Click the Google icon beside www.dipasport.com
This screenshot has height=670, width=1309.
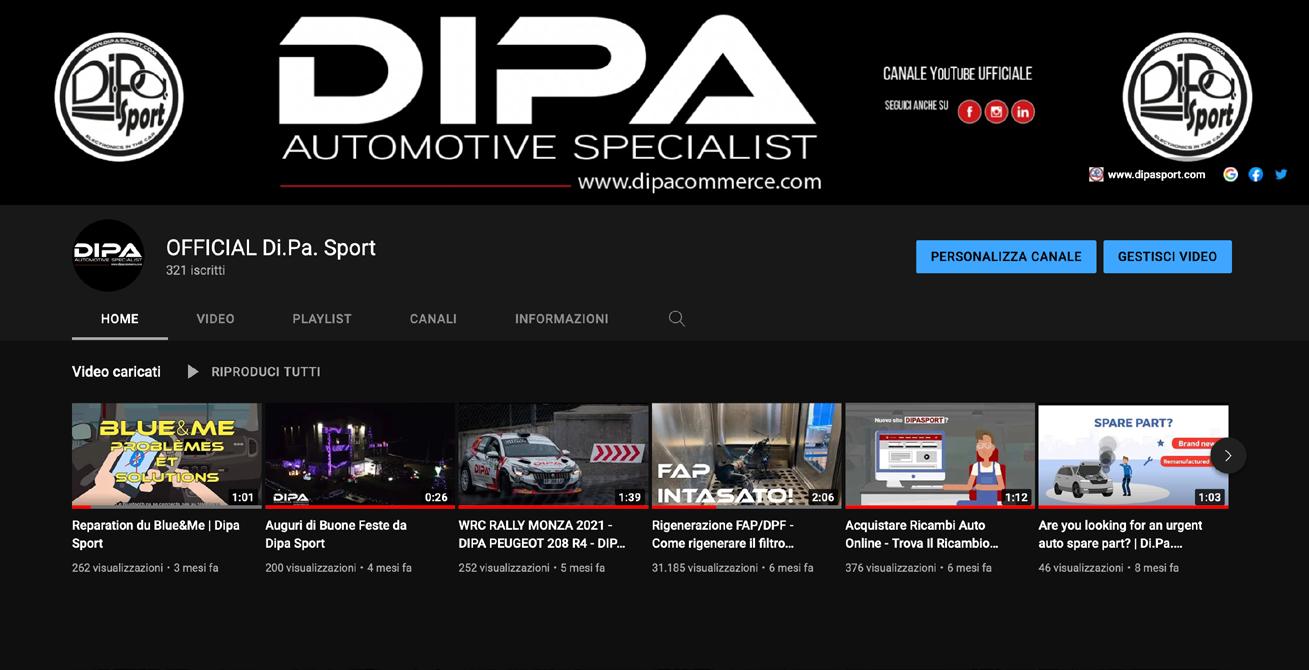[x=1231, y=174]
